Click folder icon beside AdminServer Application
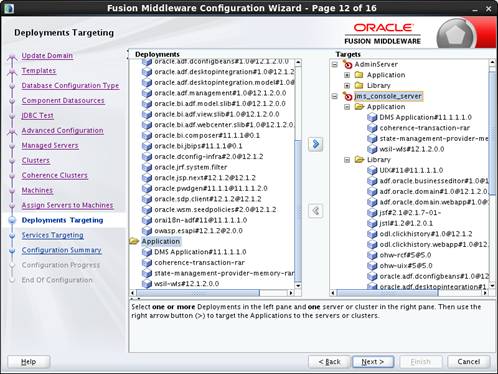 359,75
